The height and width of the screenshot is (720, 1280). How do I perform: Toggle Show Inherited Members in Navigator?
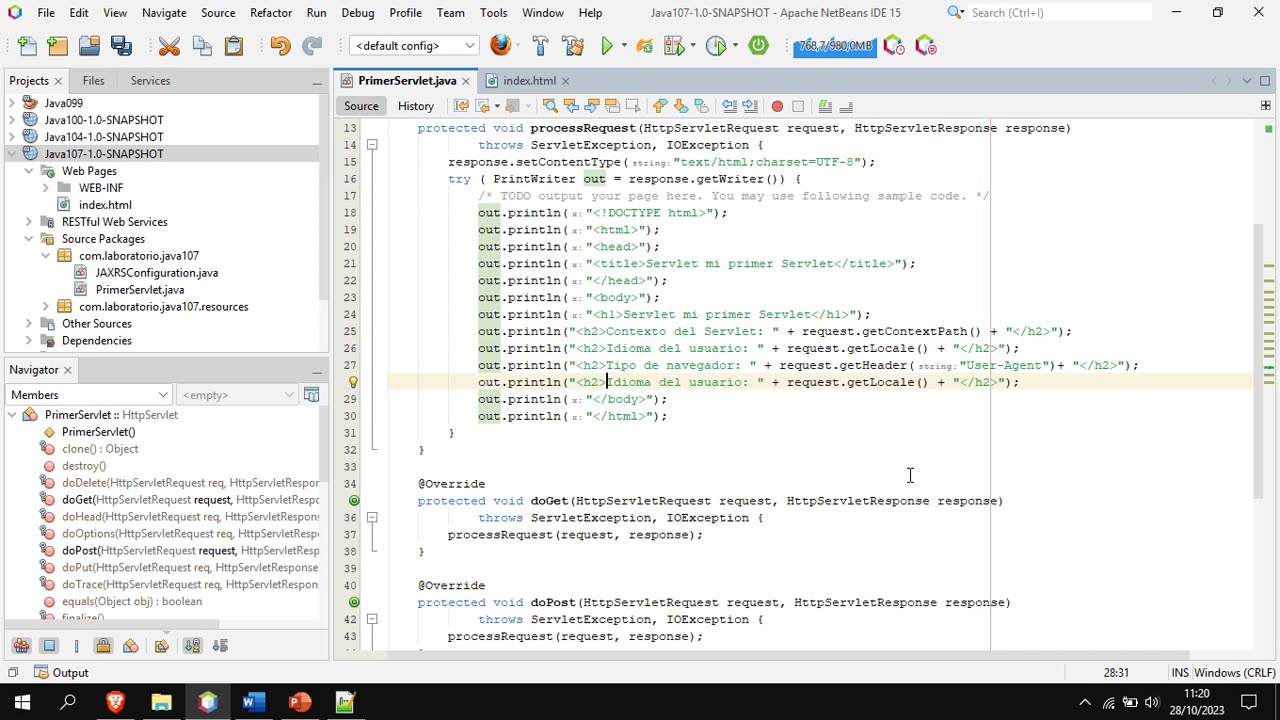(21, 646)
